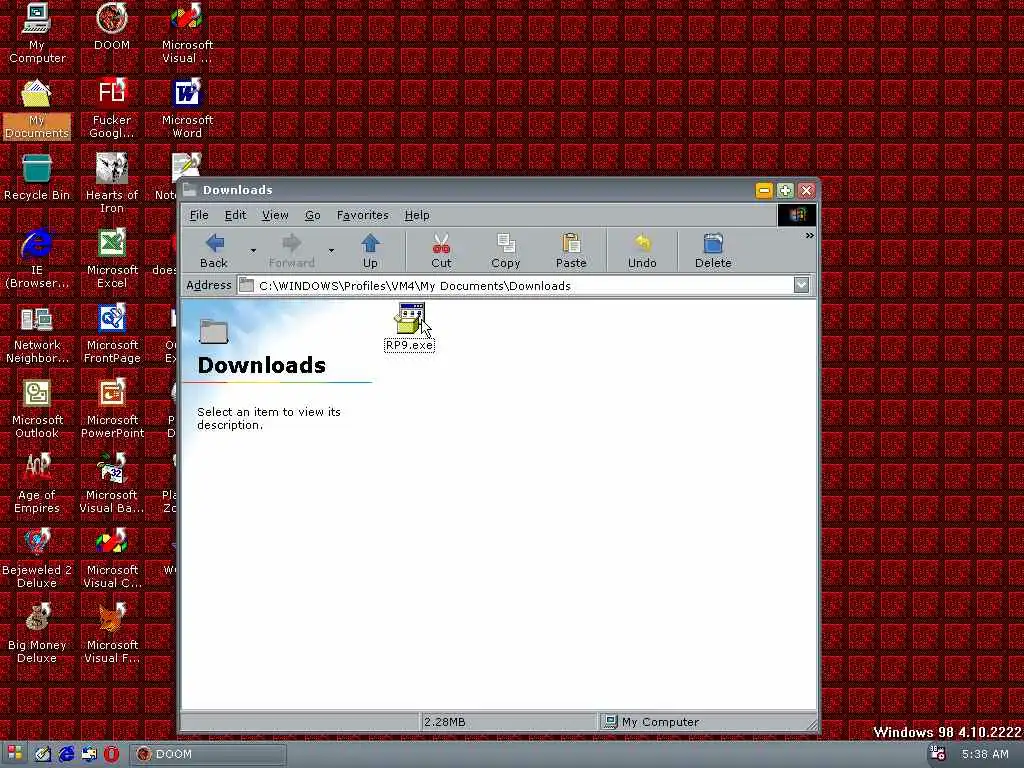Click the Show Desktop quick launch icon
Viewport: 1024px width, 768px height.
43,754
